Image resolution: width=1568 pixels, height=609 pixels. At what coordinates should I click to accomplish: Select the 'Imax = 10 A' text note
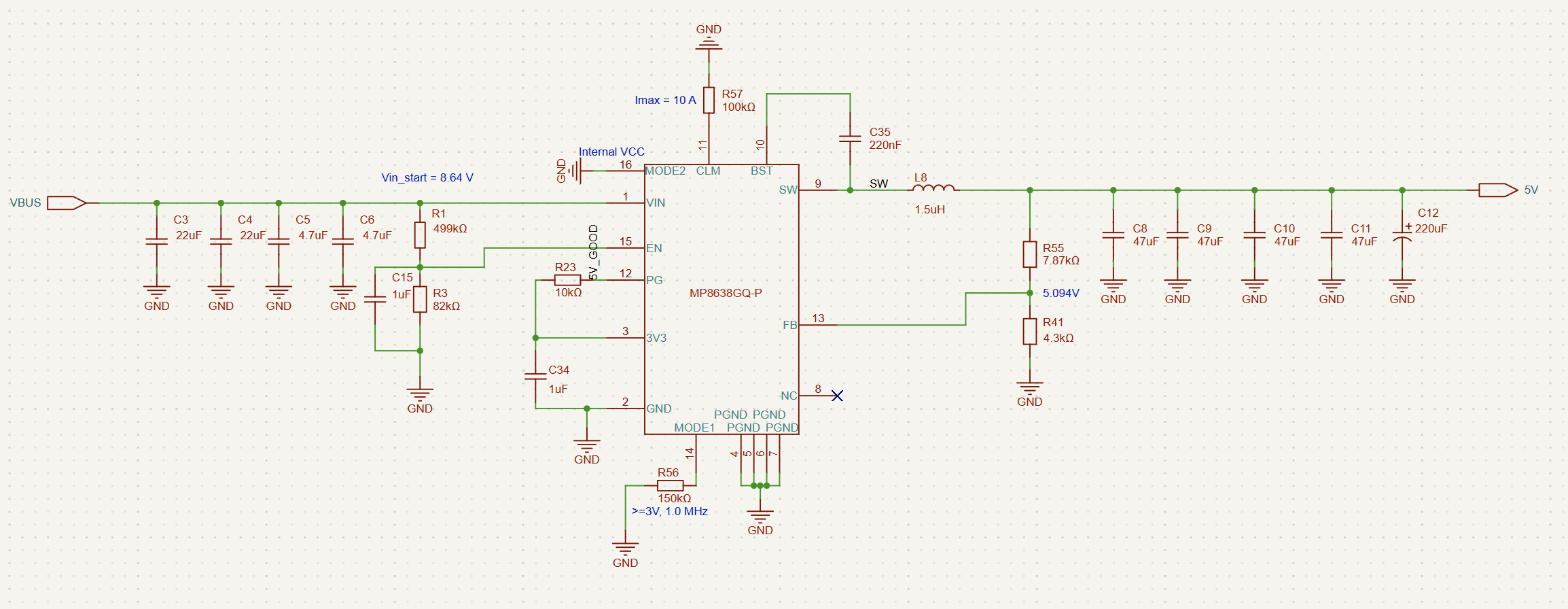[665, 100]
